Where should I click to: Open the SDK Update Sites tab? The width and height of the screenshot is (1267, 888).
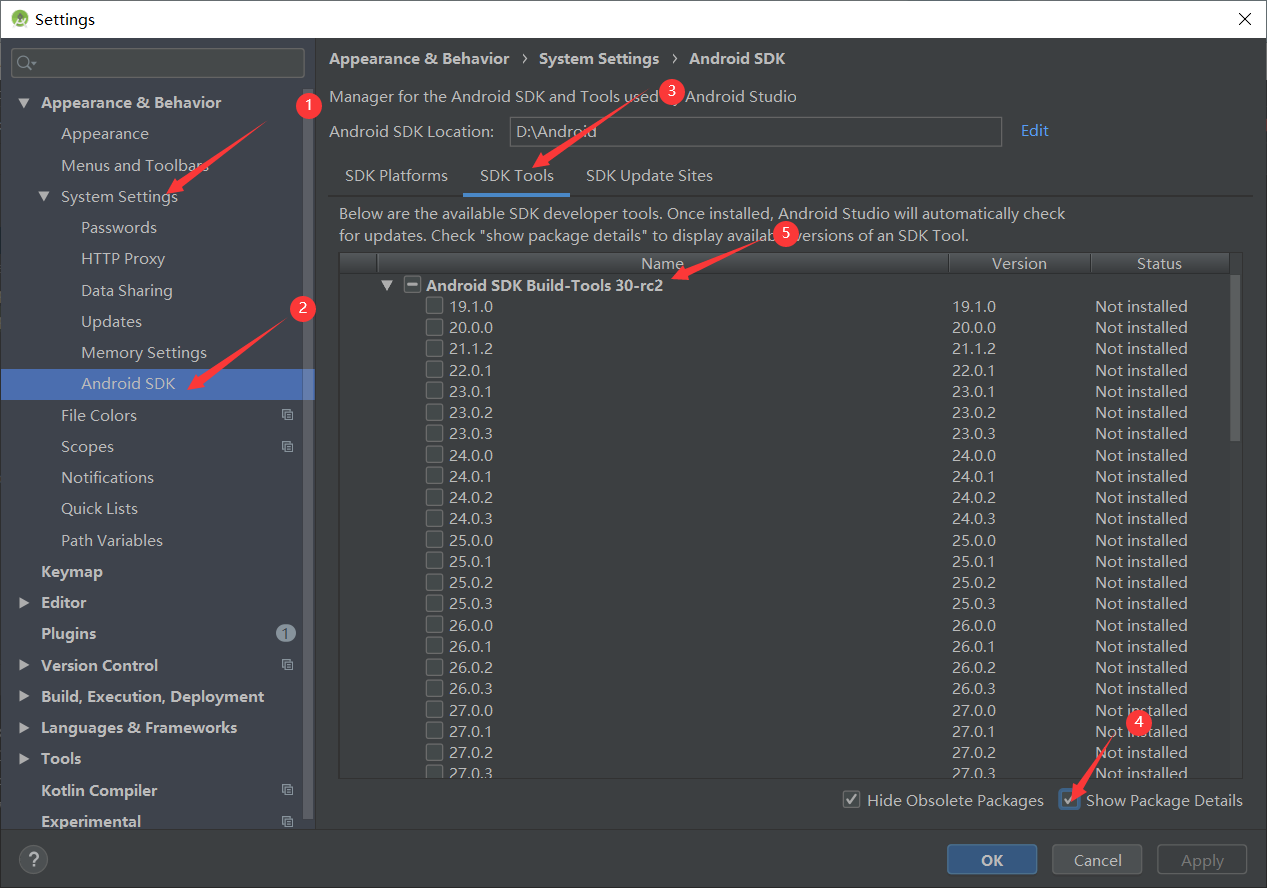tap(649, 176)
